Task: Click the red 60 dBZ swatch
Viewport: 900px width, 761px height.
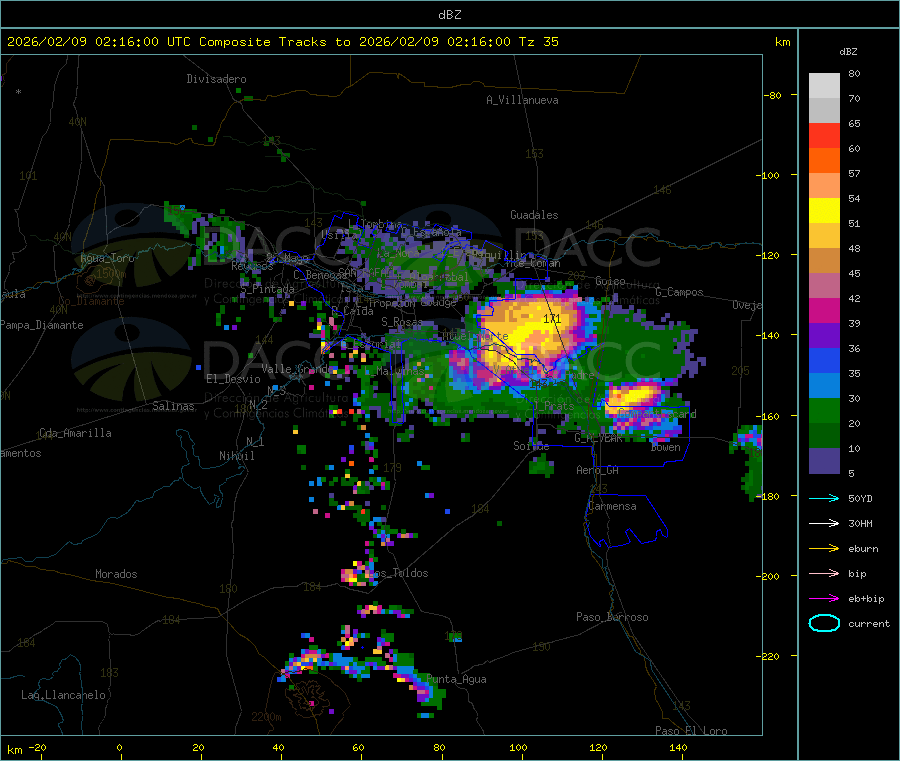Action: (824, 135)
